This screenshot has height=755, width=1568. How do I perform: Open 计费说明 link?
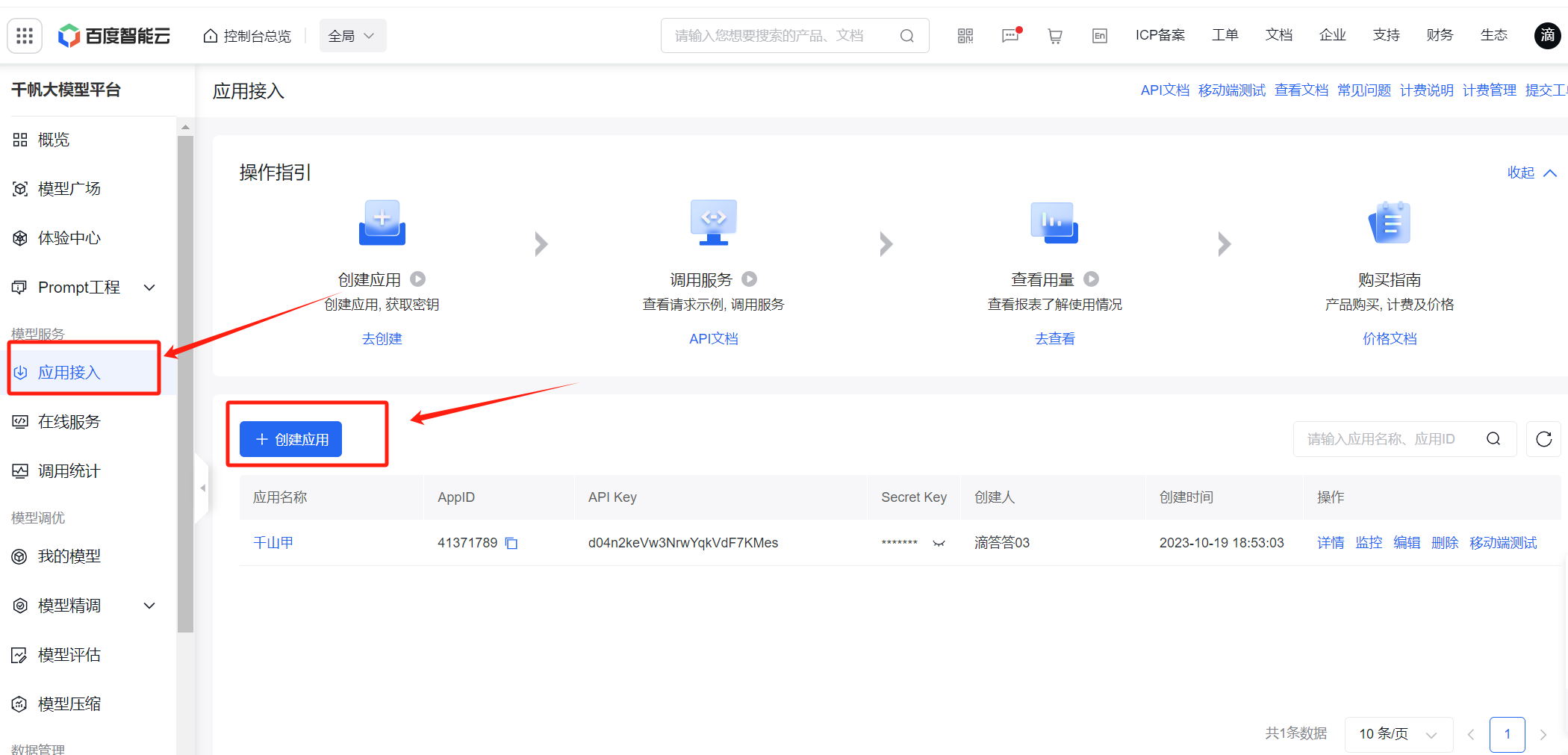1427,90
